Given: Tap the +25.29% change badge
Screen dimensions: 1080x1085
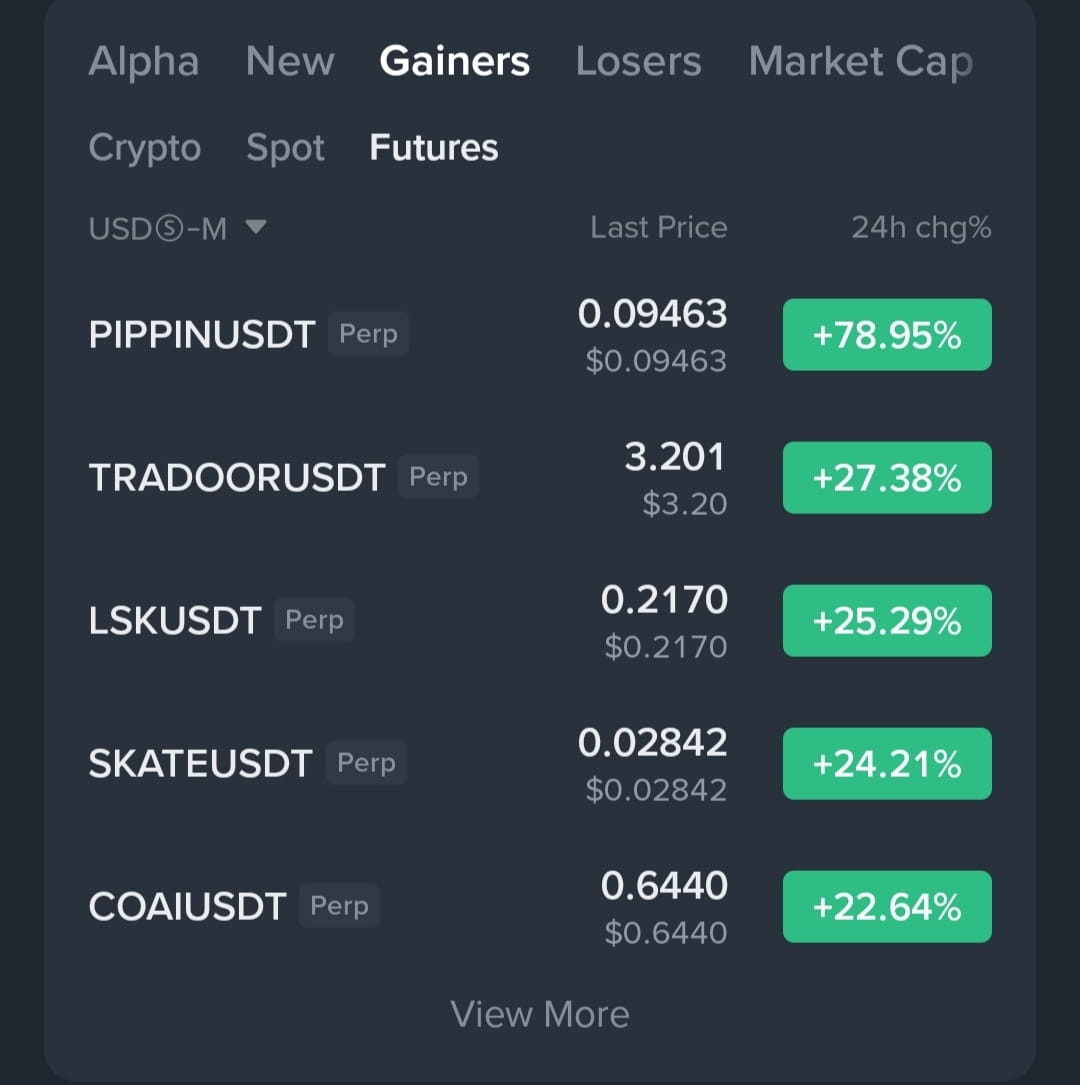Looking at the screenshot, I should point(887,621).
